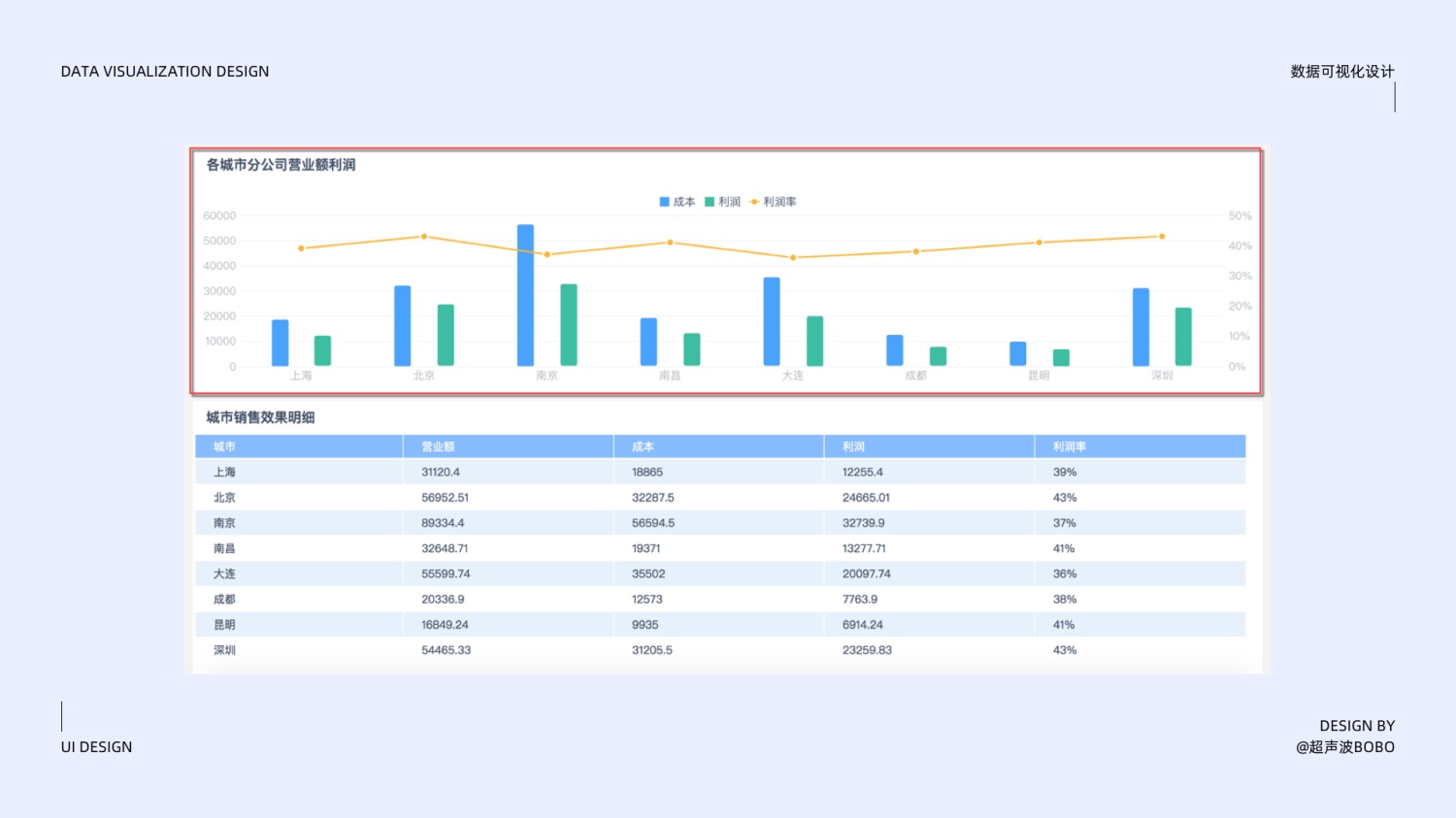Viewport: 1456px width, 818px height.
Task: Click the cost value 32287.5
Action: coord(653,498)
